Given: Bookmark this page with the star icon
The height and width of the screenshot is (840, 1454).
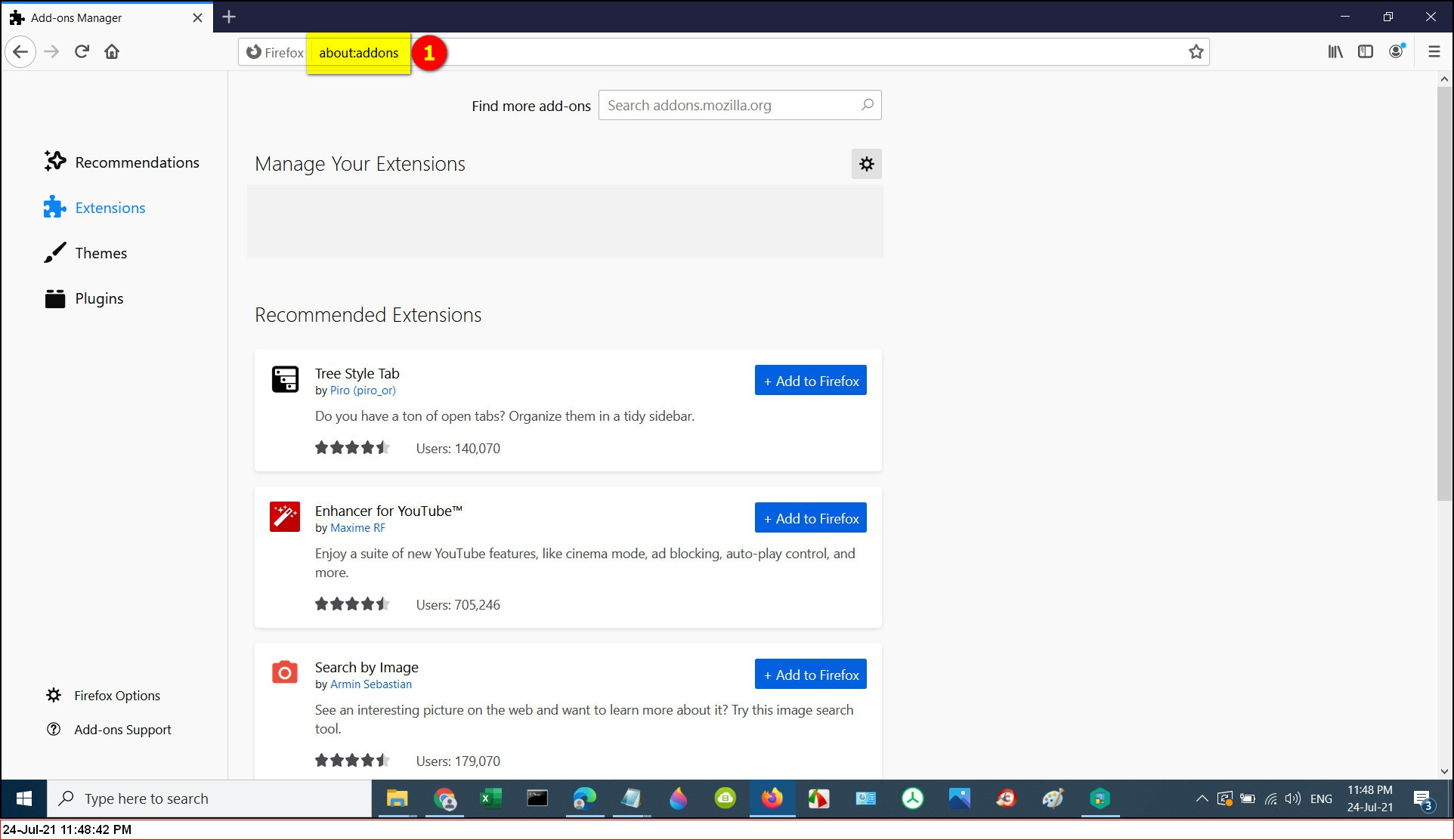Looking at the screenshot, I should pyautogui.click(x=1196, y=52).
